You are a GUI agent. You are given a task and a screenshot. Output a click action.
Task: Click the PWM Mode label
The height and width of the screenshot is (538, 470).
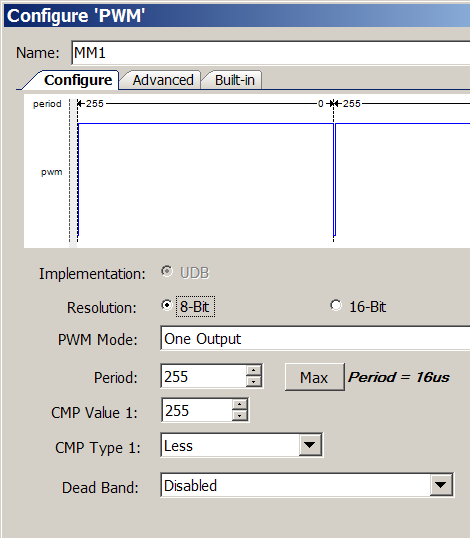(97, 340)
